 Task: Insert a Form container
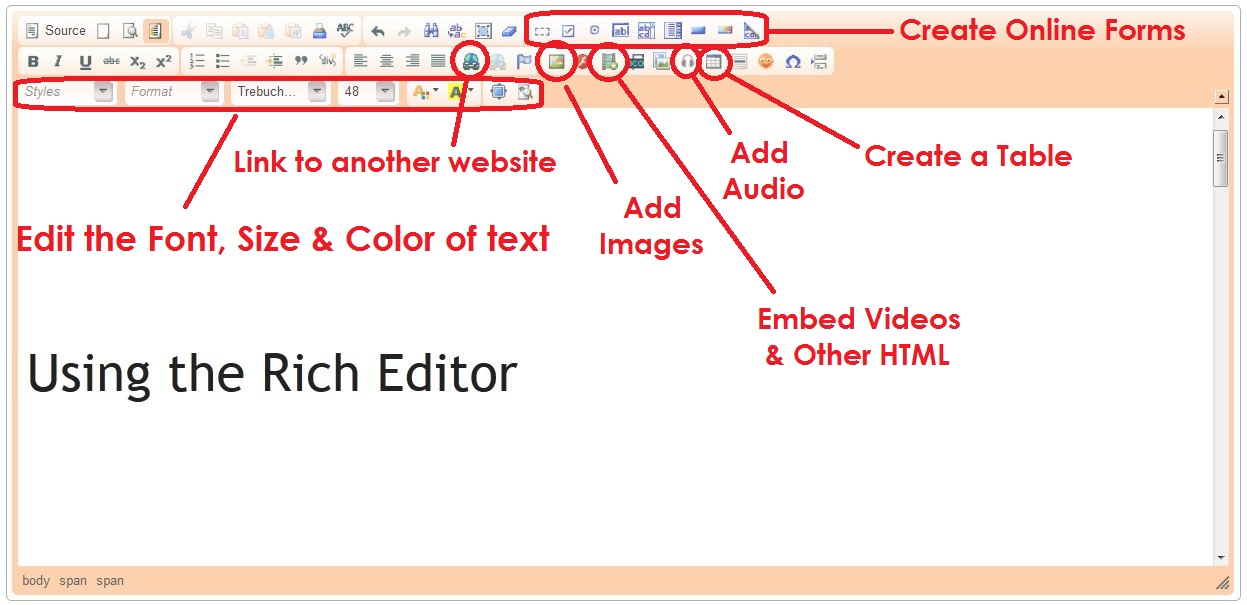click(542, 31)
